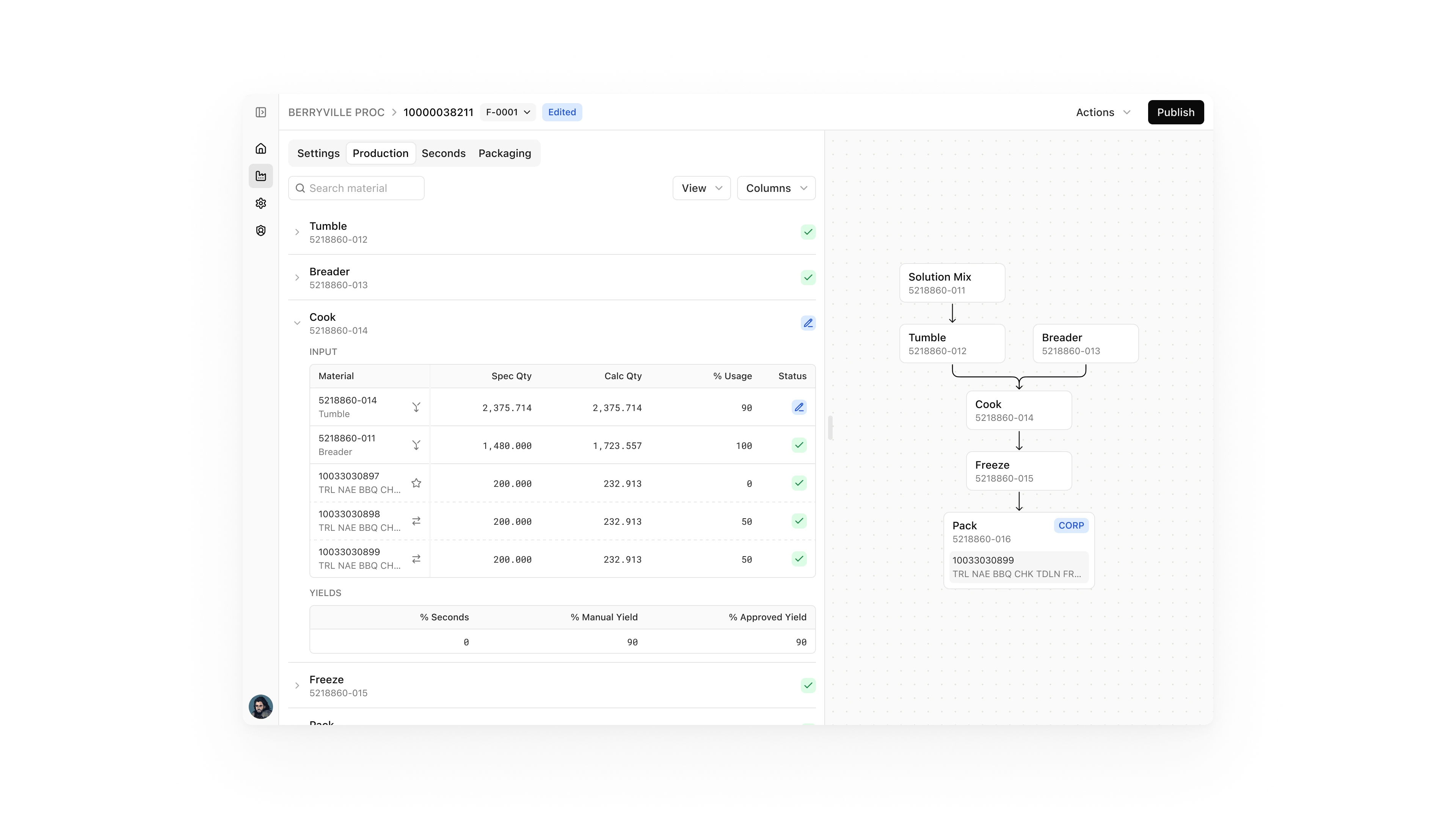
Task: Open the settings gear icon in sidebar
Action: pos(260,203)
